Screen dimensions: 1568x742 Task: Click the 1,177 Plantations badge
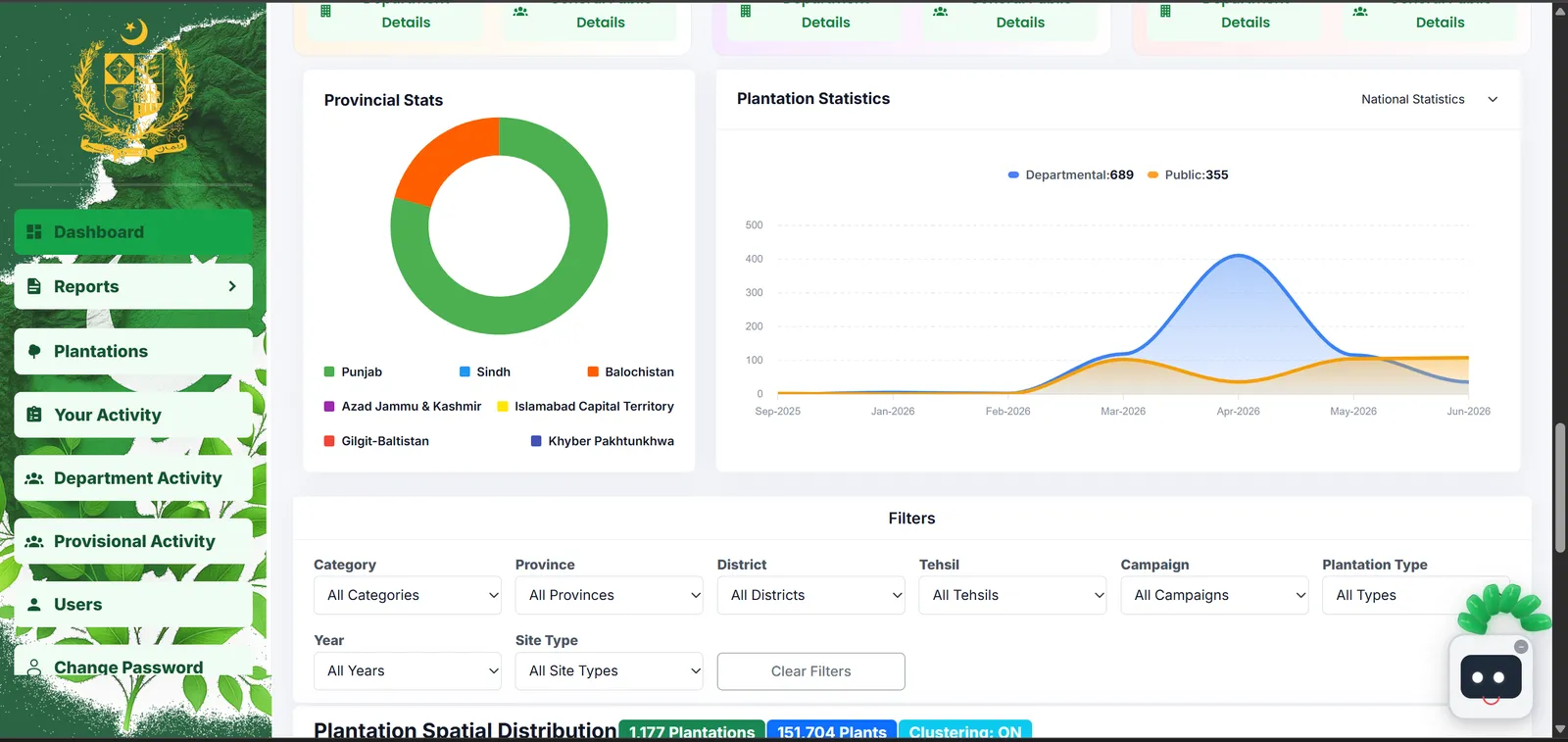(692, 731)
